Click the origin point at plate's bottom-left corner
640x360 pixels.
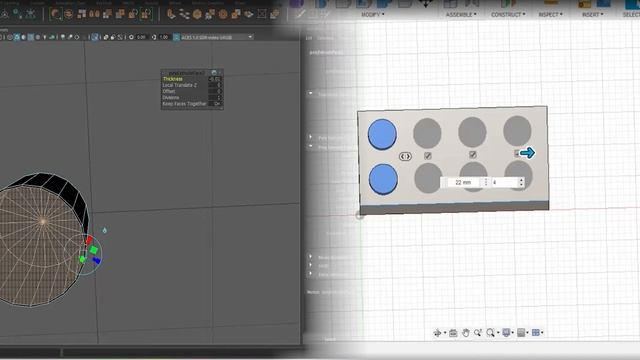359,216
